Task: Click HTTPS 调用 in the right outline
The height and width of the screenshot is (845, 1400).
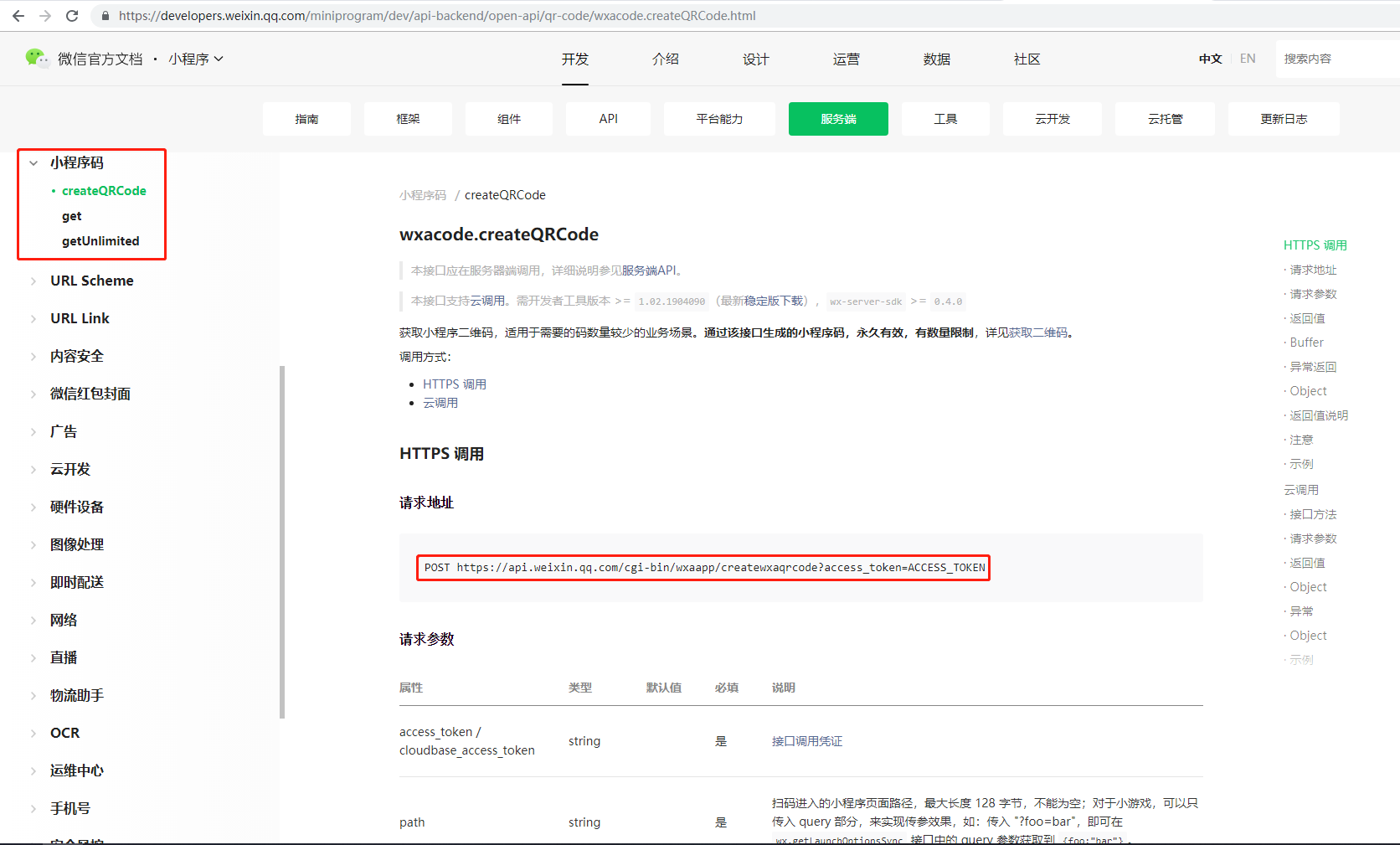Action: tap(1315, 245)
